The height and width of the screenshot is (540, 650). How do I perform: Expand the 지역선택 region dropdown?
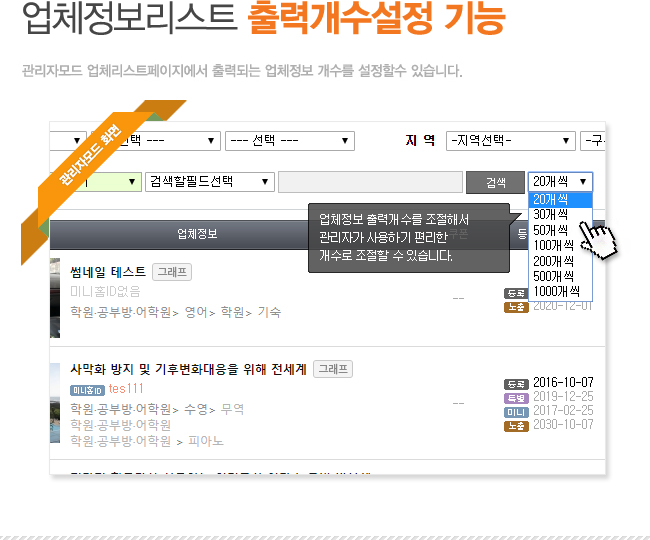click(x=511, y=141)
